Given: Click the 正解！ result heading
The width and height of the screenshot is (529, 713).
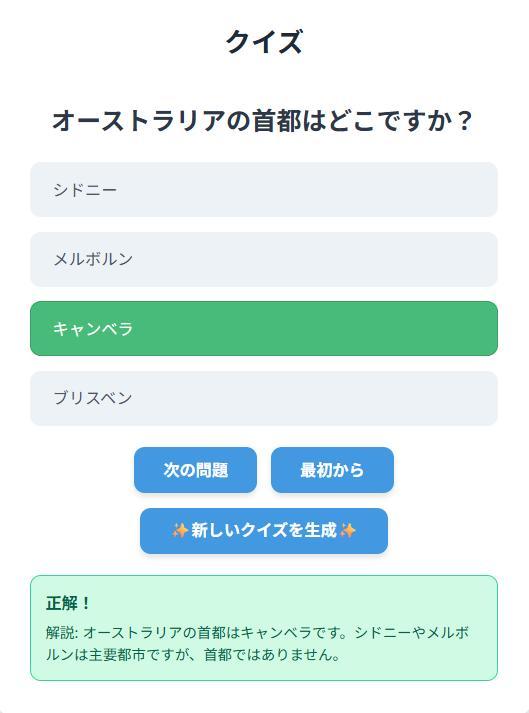Looking at the screenshot, I should [x=68, y=603].
